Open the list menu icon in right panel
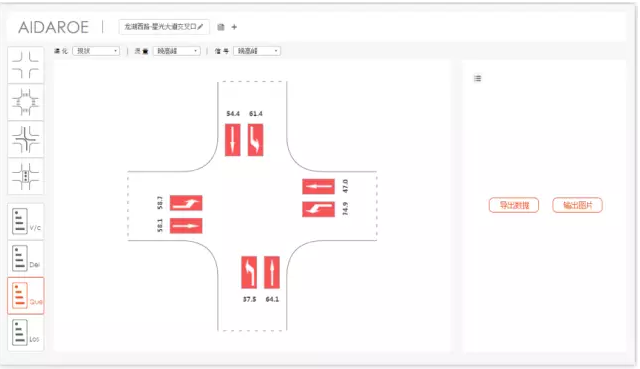The height and width of the screenshot is (369, 640). click(x=478, y=78)
